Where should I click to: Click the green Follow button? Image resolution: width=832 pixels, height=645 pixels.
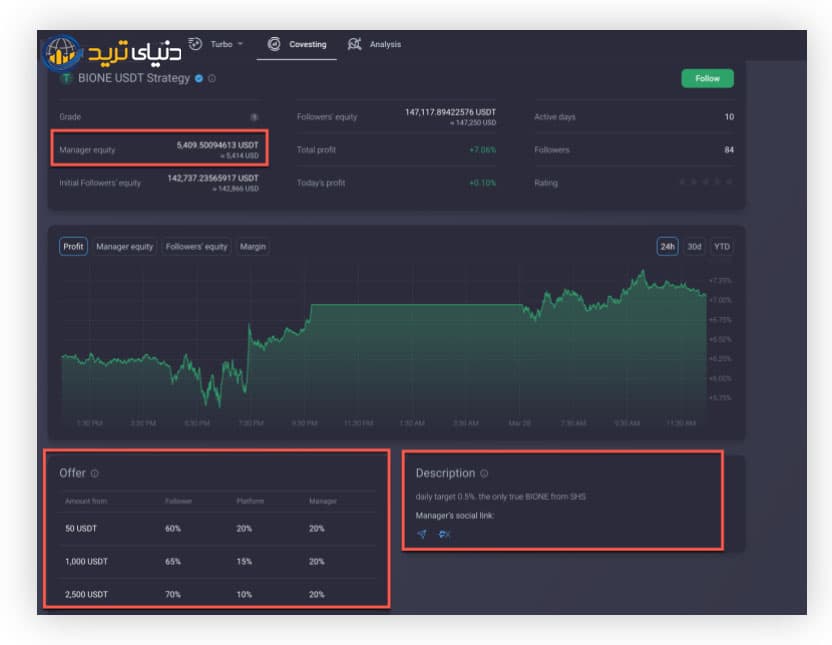[707, 79]
